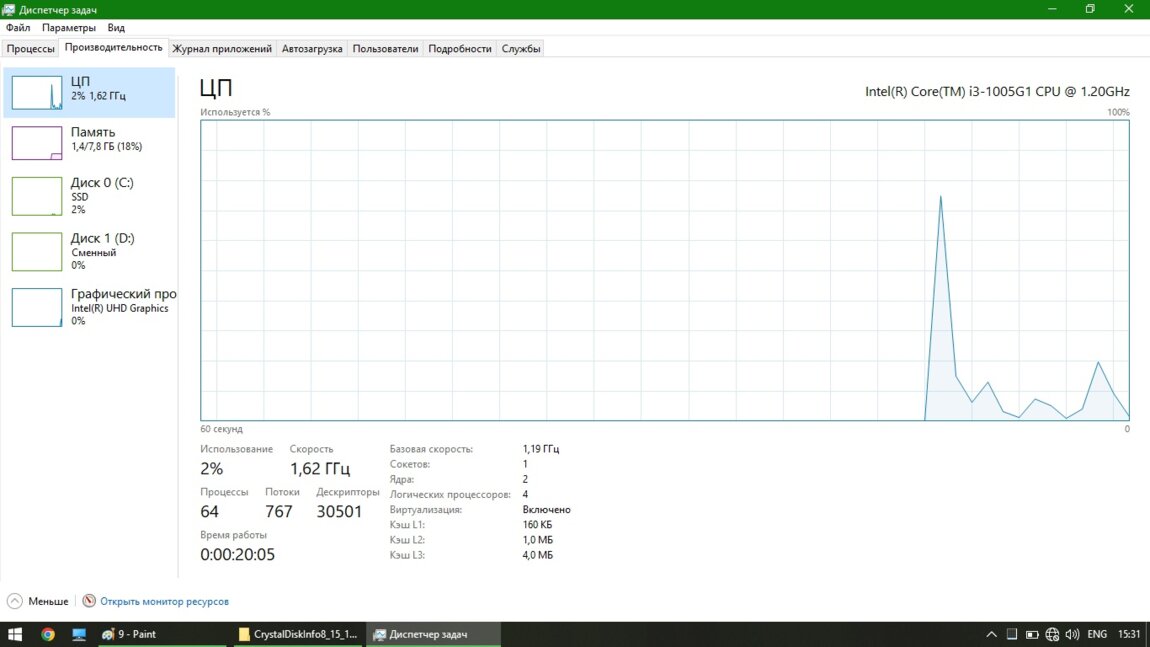Launch Chrome from the taskbar
Screen dimensions: 1150x647
(47, 634)
